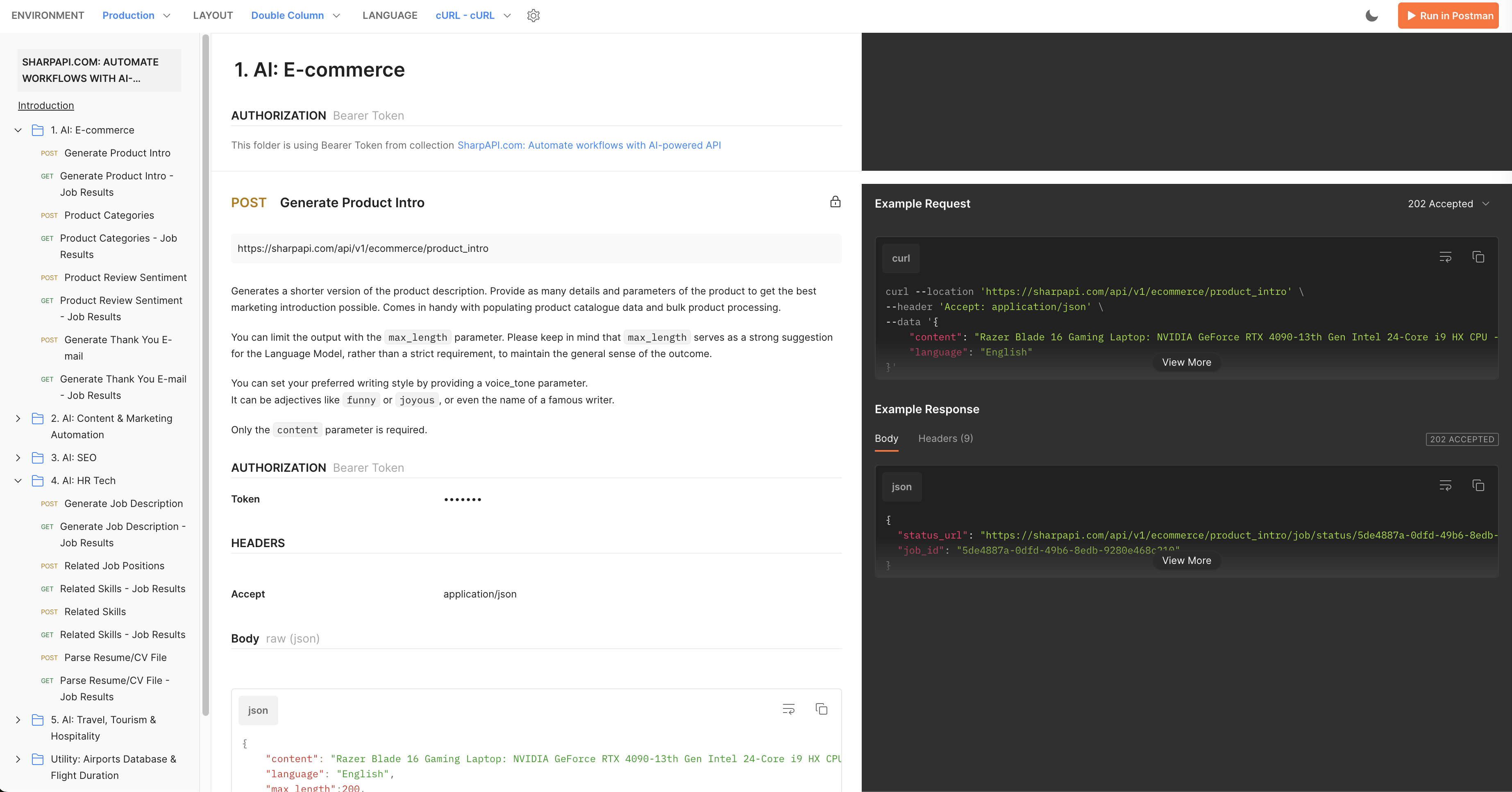
Task: Click the sidebar vertical scrollbar
Action: pos(205,376)
